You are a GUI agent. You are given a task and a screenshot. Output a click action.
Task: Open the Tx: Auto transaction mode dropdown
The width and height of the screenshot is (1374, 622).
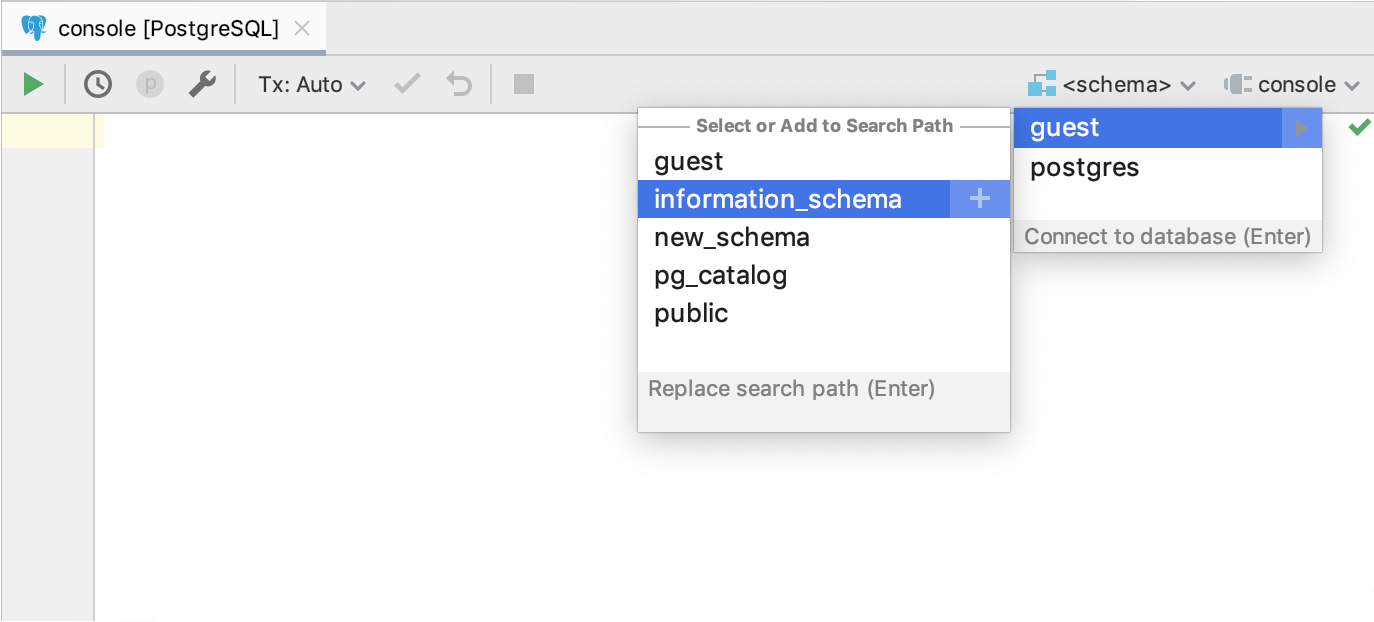[x=311, y=84]
